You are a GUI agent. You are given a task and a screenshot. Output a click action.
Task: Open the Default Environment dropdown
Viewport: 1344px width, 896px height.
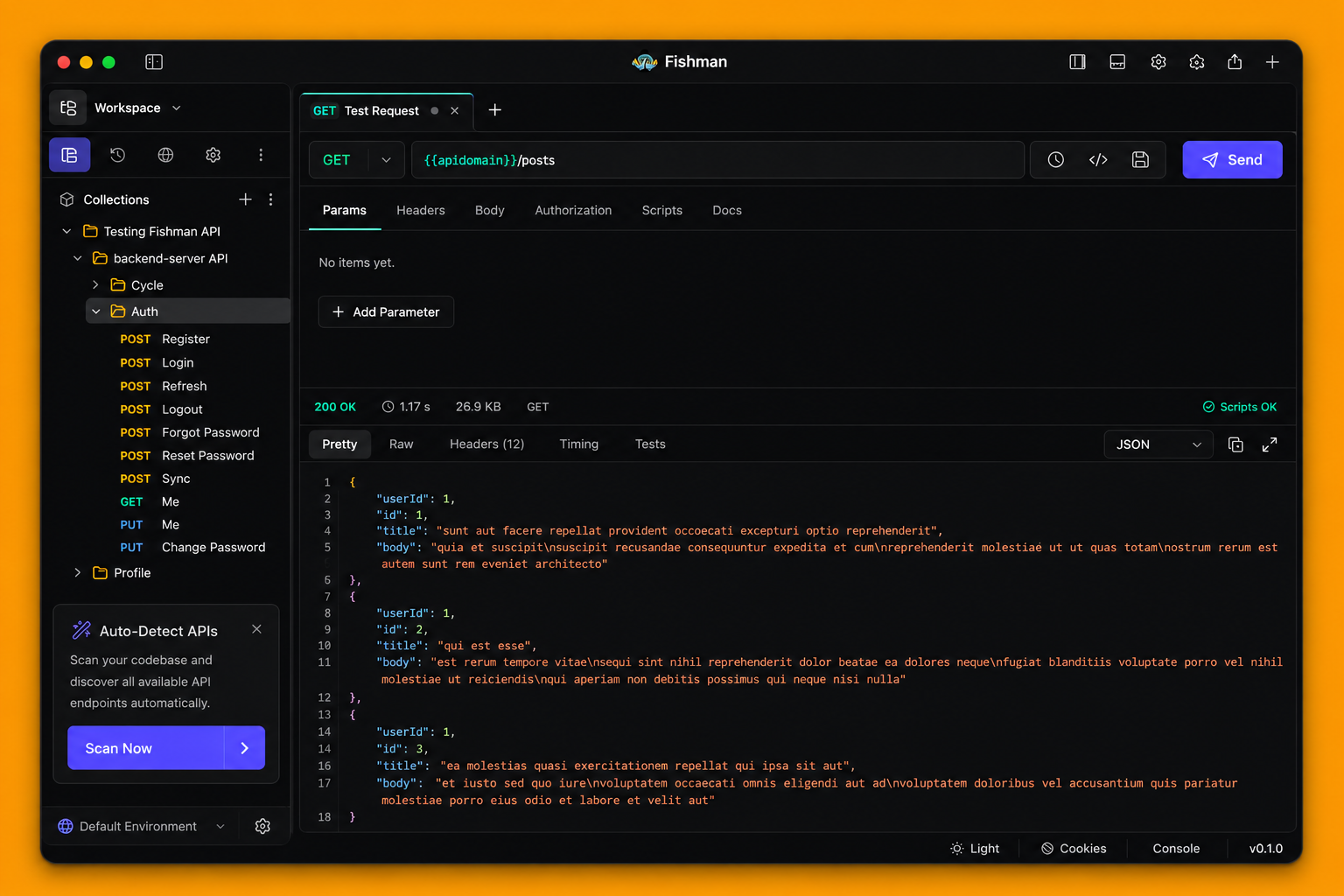pyautogui.click(x=142, y=826)
